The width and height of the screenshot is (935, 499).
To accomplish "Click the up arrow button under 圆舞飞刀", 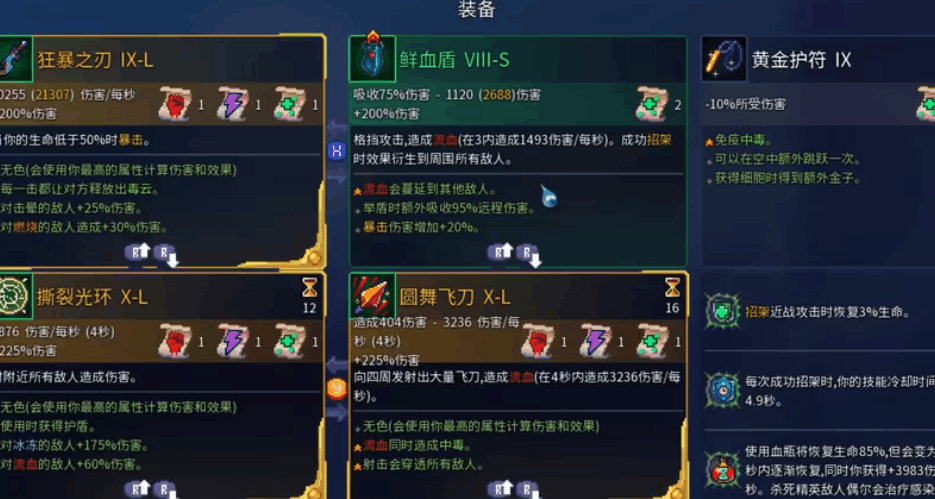I will pos(500,489).
